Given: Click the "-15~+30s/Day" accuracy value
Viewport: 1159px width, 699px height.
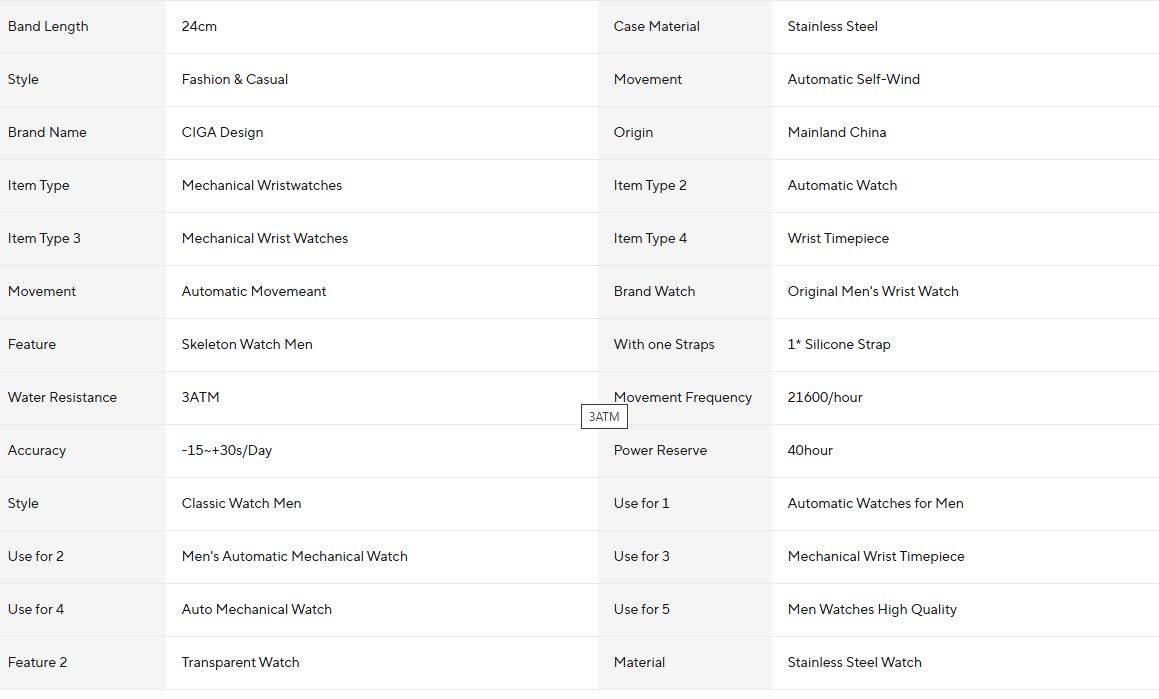Looking at the screenshot, I should [x=227, y=451].
